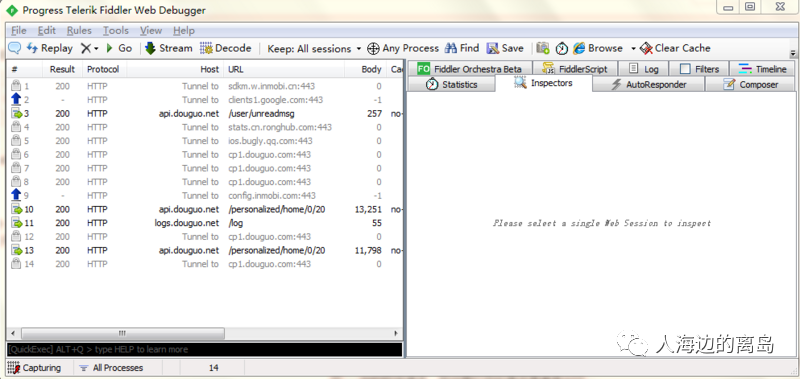Select tunnel to sdkm.w.inmobi.cn:443
Screen dimensions: 800x379
(205, 87)
